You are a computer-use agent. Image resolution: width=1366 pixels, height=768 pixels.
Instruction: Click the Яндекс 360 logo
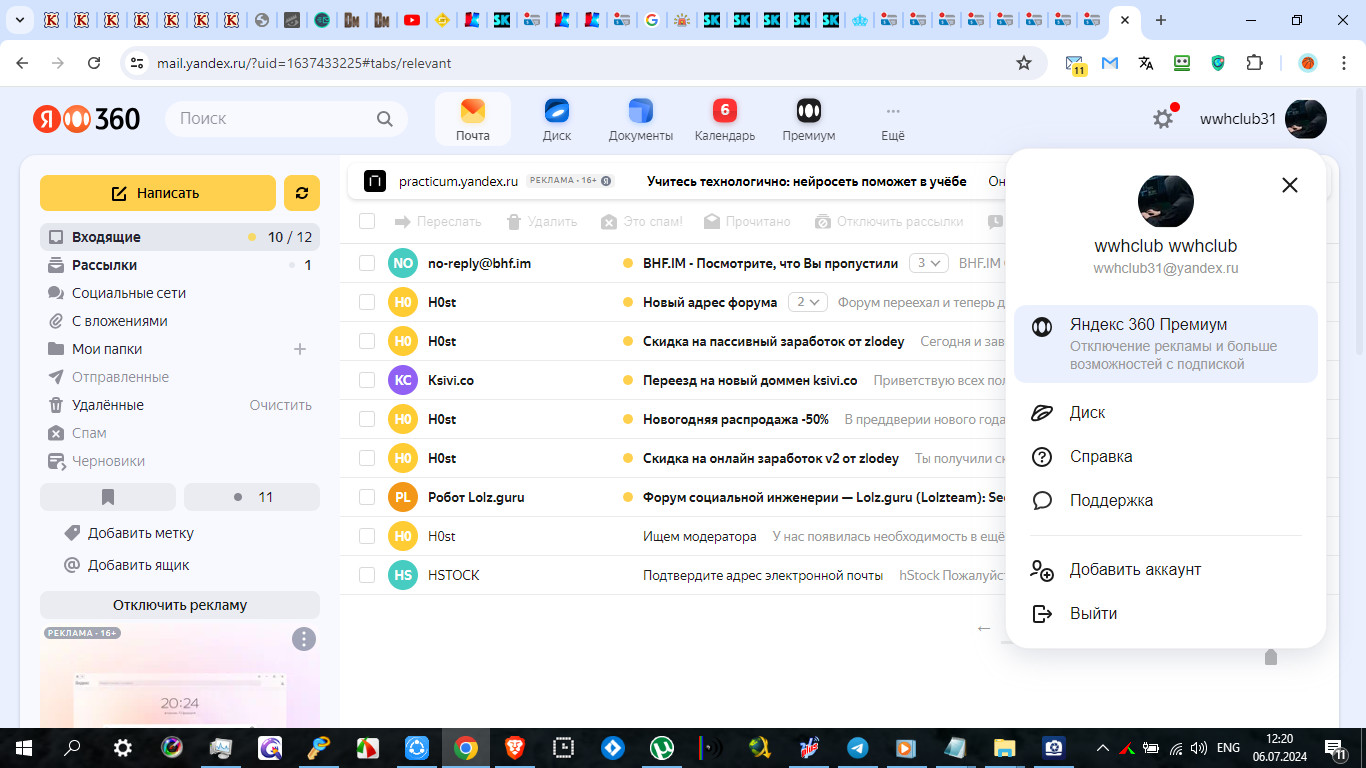[87, 119]
